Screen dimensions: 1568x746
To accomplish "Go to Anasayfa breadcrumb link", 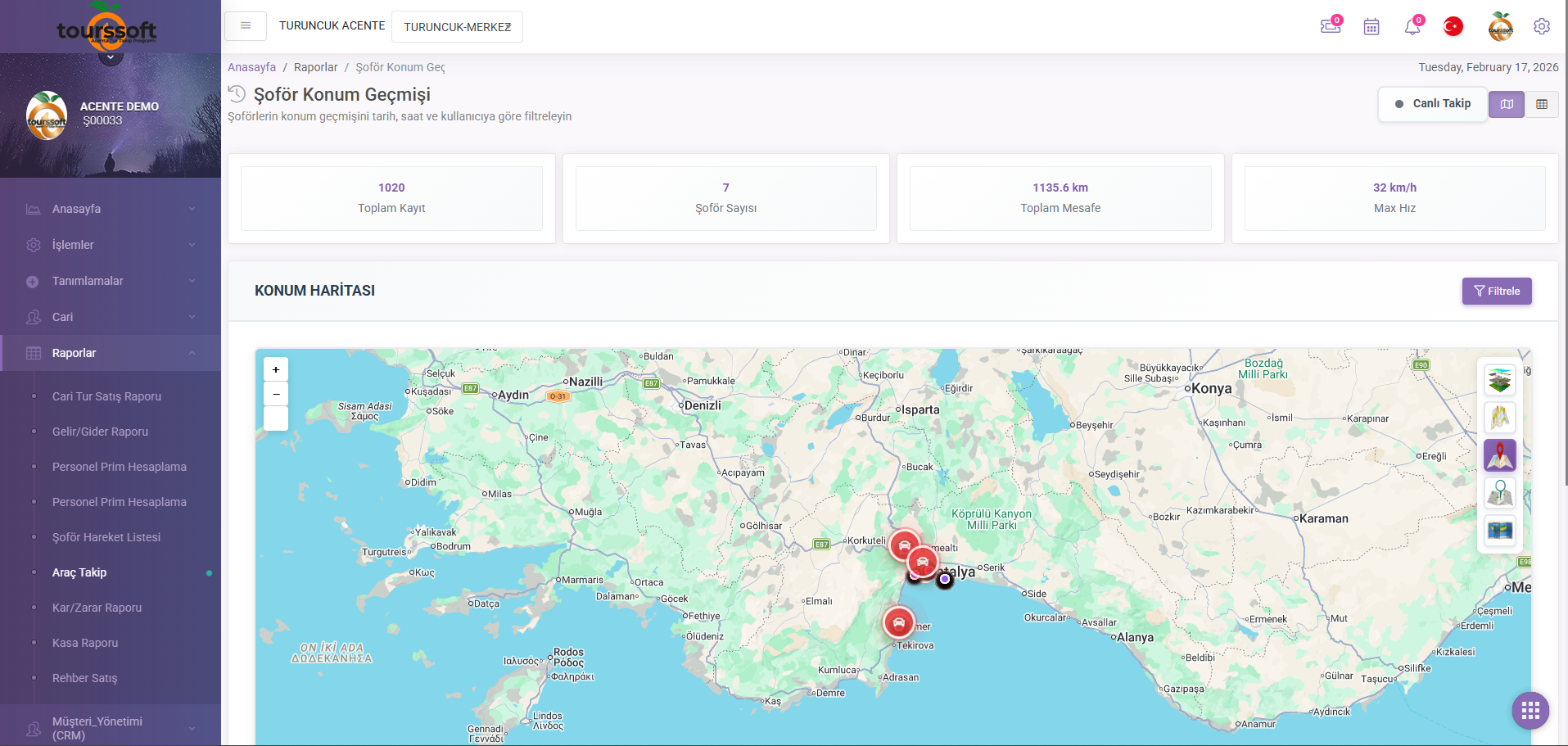I will point(251,67).
